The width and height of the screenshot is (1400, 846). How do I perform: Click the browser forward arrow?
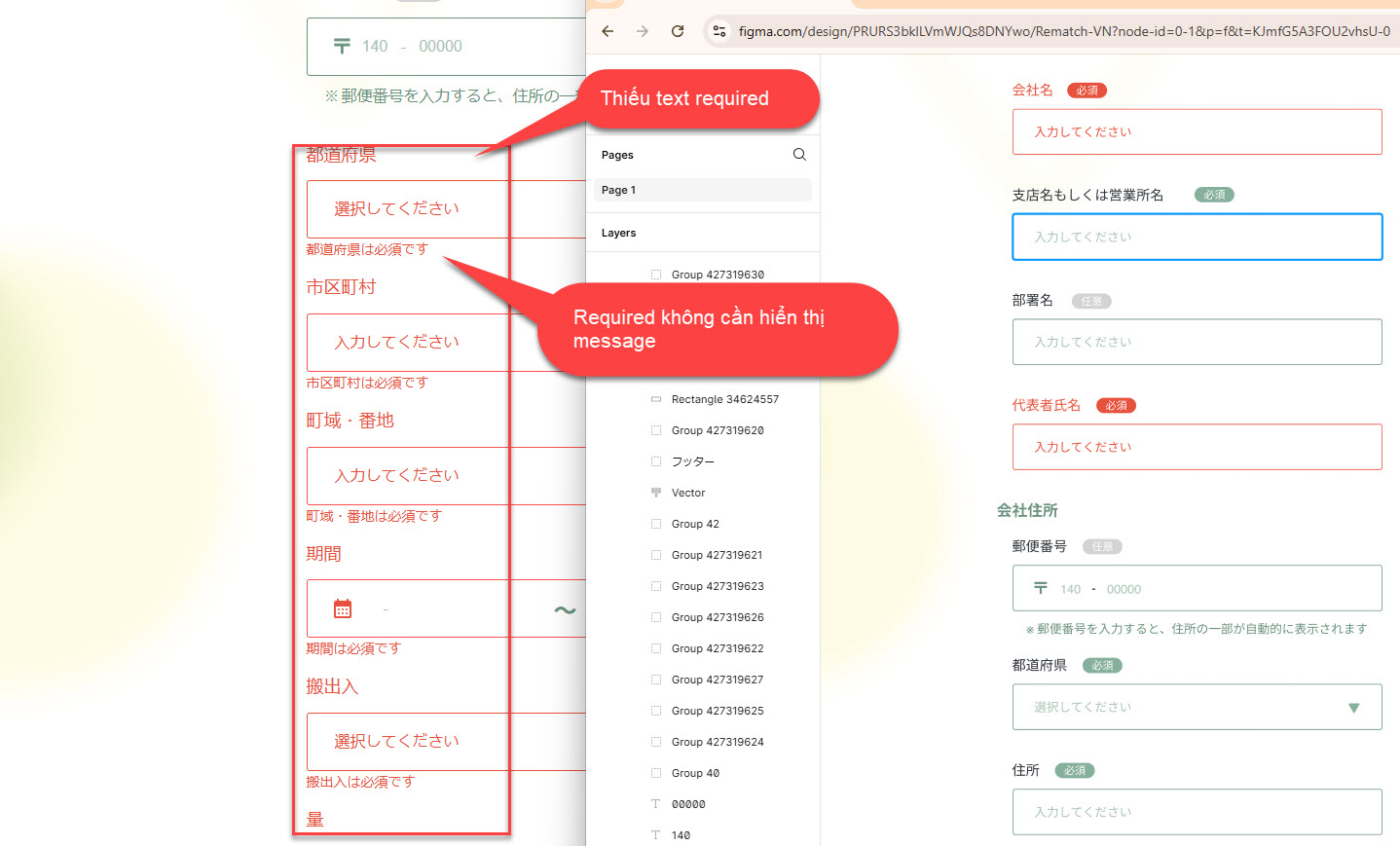pyautogui.click(x=643, y=31)
